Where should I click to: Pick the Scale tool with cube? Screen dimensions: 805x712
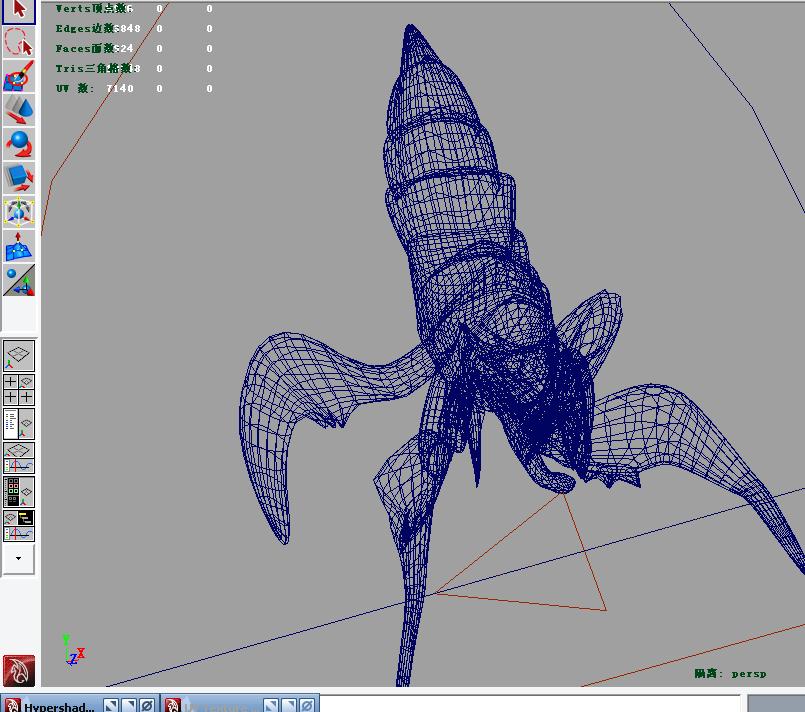click(19, 178)
